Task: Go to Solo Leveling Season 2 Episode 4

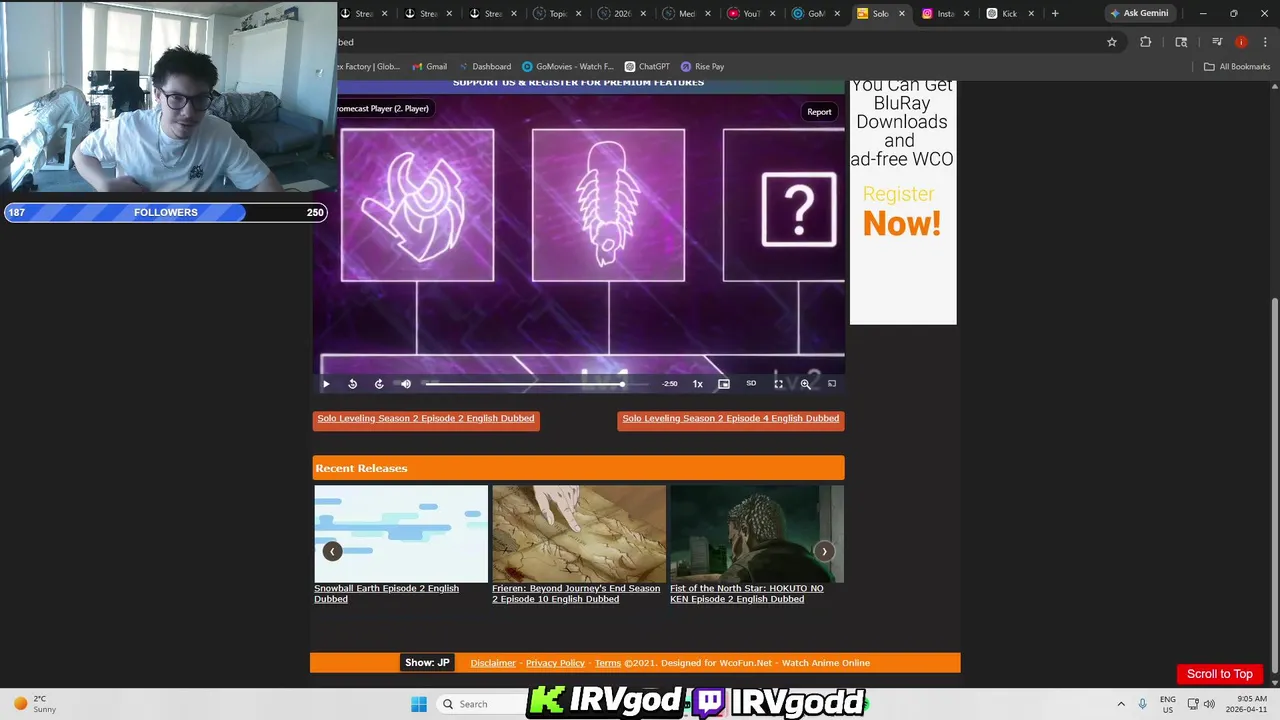Action: pos(731,419)
